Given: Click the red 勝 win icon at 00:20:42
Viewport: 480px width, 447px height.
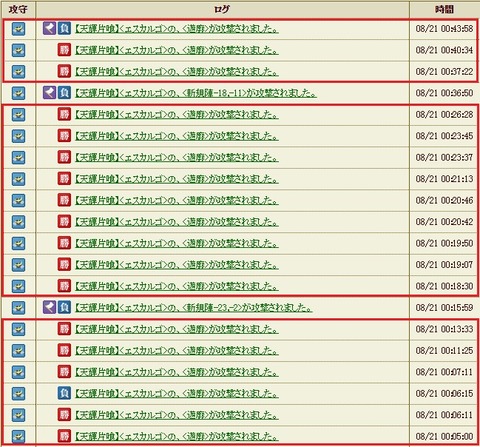Looking at the screenshot, I should point(64,221).
